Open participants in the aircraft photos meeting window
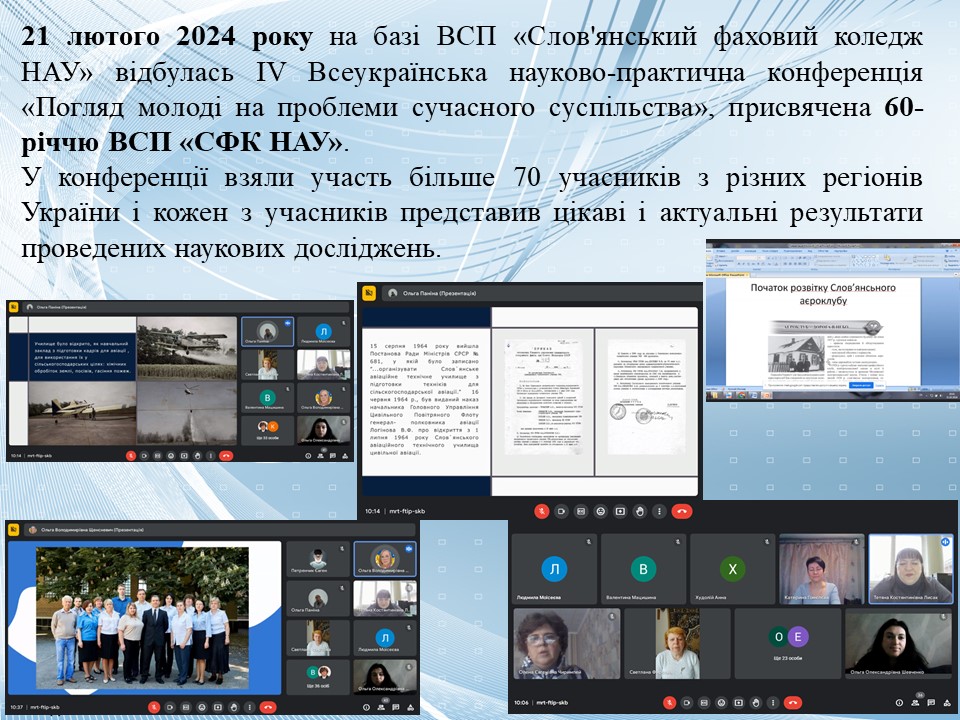This screenshot has height=720, width=960. coord(320,456)
